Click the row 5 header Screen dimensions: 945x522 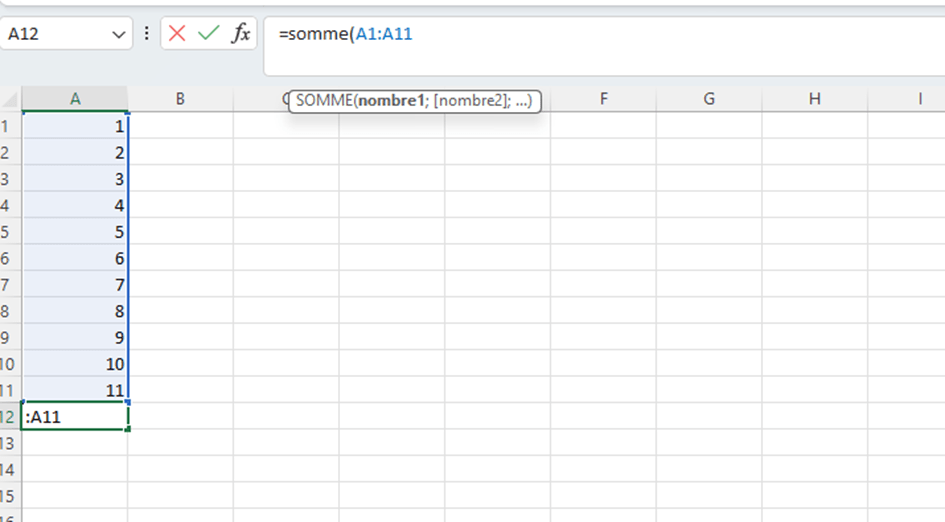pos(10,232)
